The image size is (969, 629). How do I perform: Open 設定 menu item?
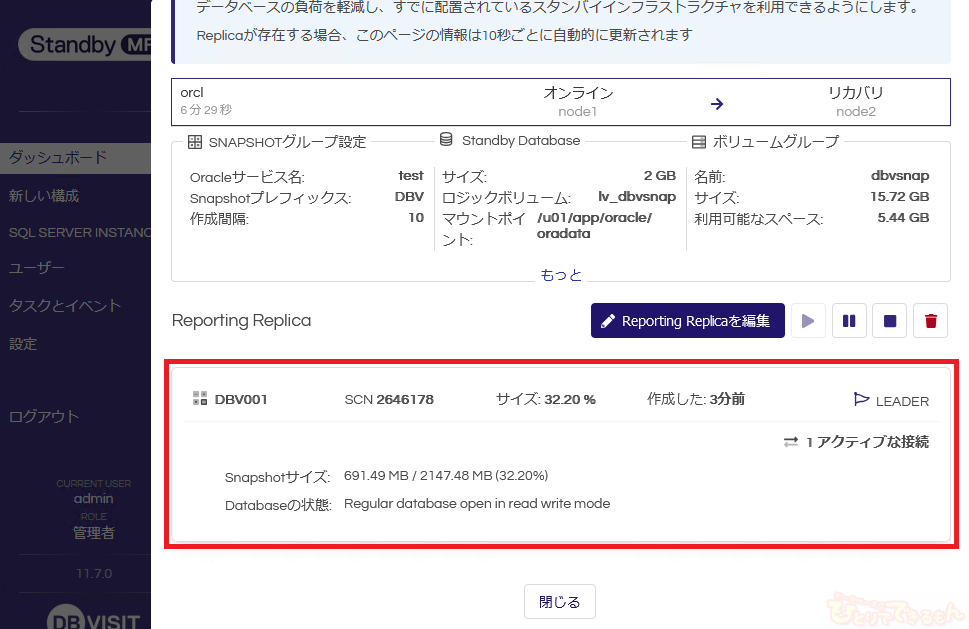23,344
